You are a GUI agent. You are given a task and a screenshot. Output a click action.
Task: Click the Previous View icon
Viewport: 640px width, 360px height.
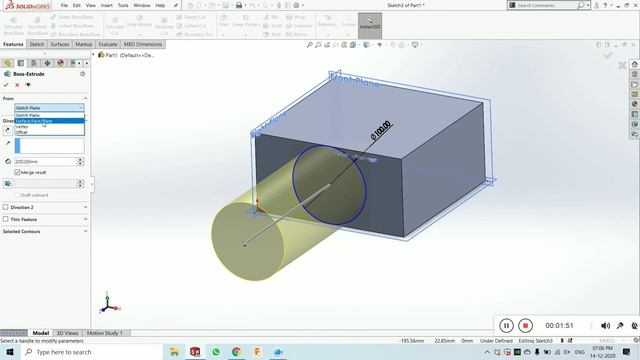coord(327,45)
